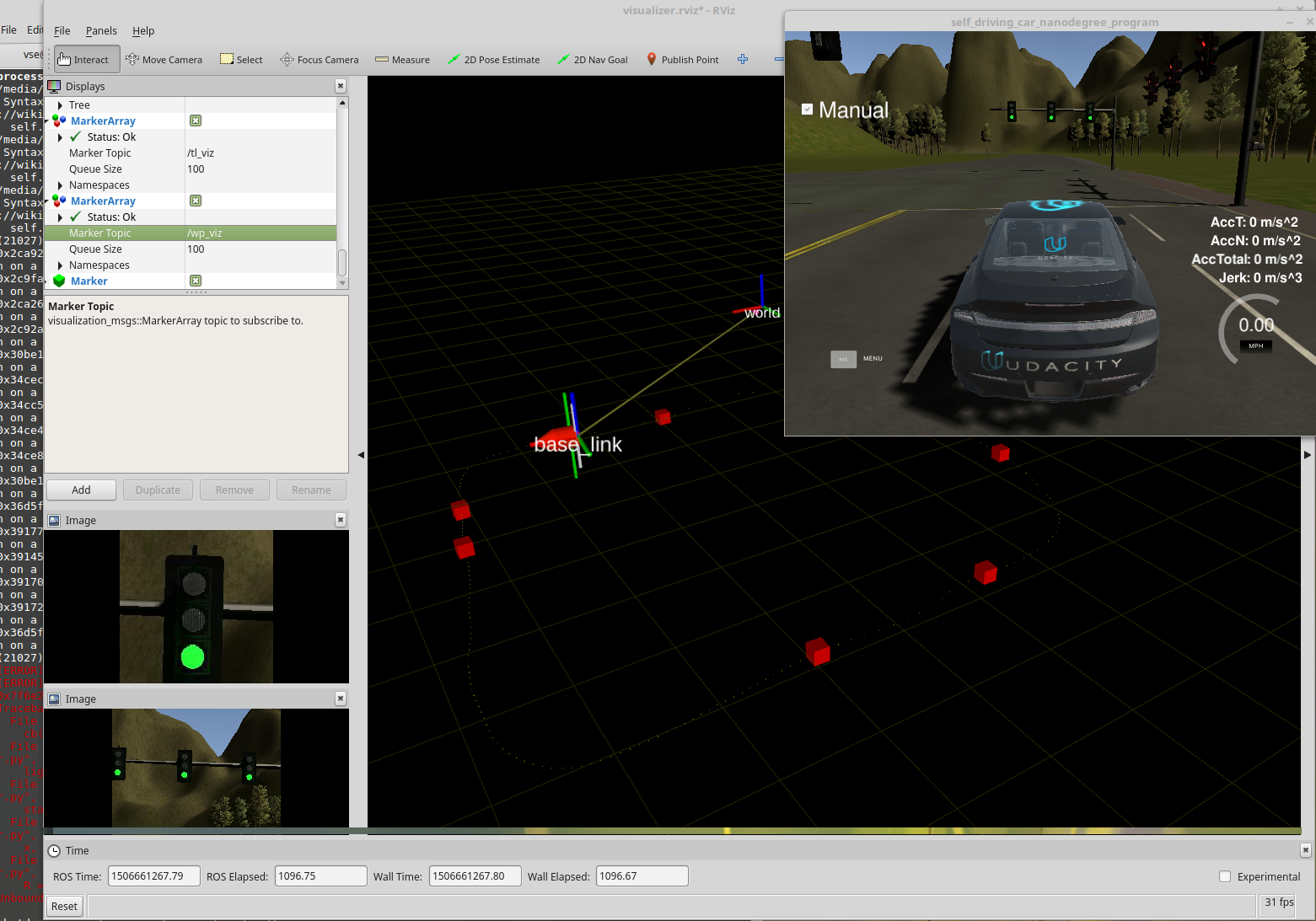This screenshot has width=1316, height=921.
Task: Click the Duplicate button
Action: pyautogui.click(x=158, y=490)
